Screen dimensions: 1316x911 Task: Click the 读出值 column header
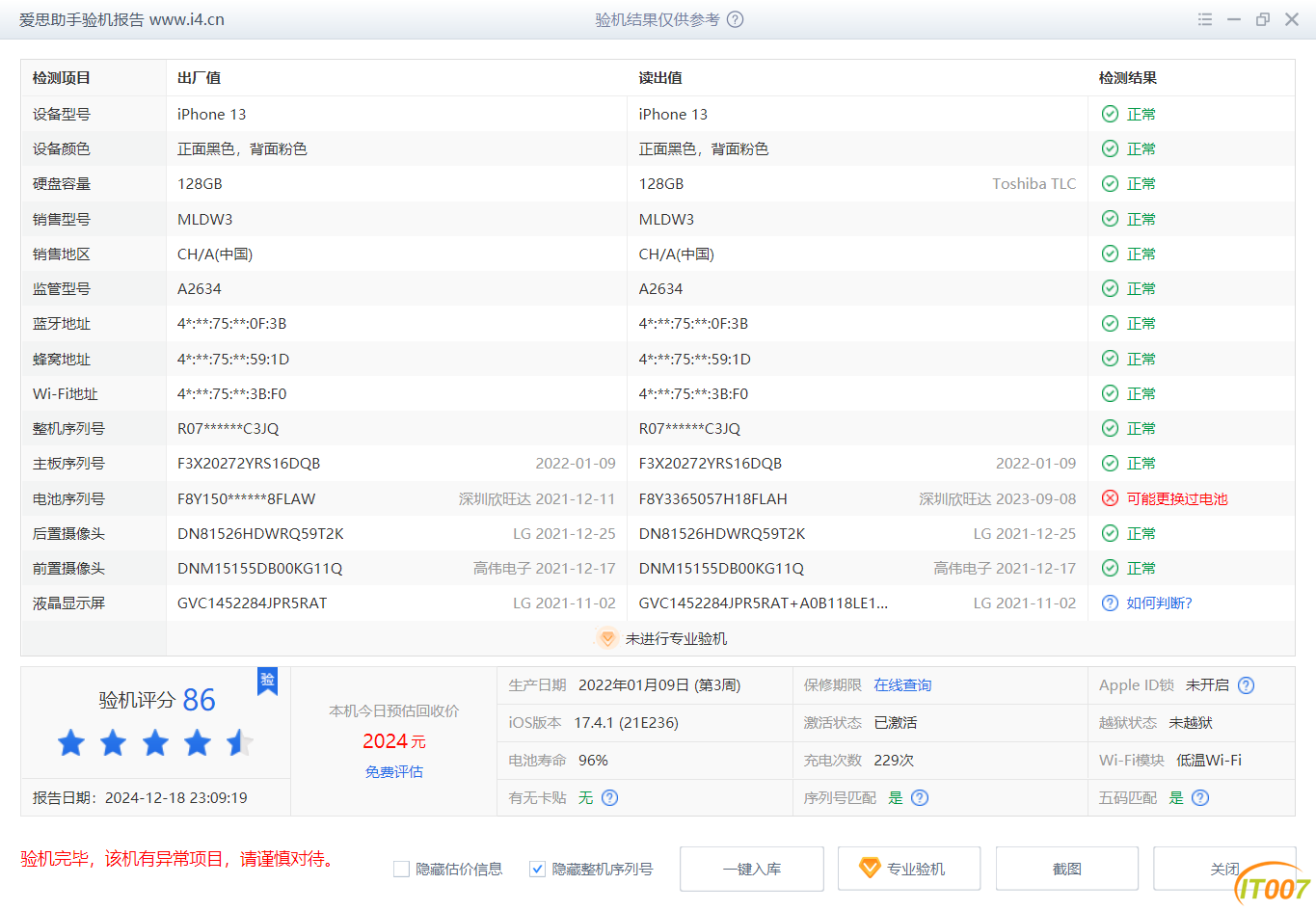(660, 78)
